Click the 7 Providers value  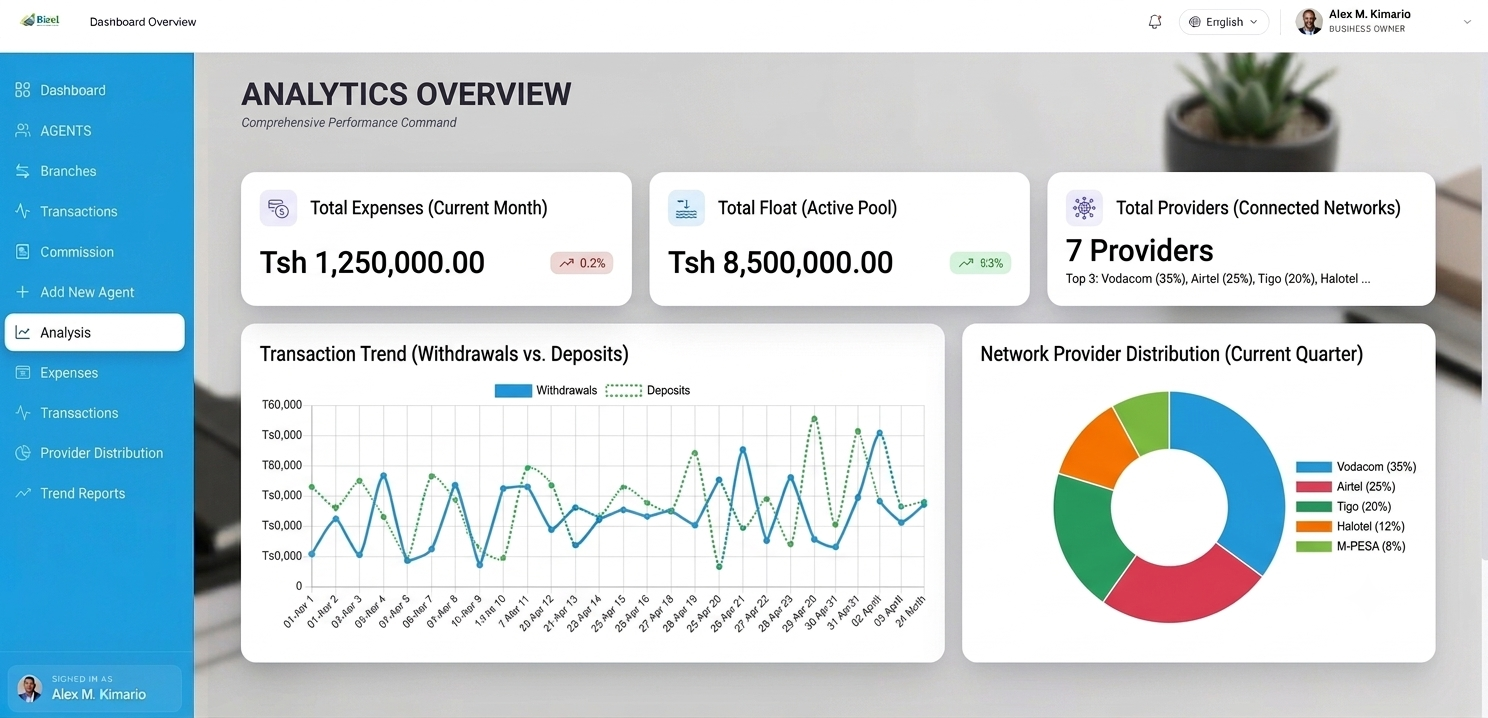[1139, 250]
